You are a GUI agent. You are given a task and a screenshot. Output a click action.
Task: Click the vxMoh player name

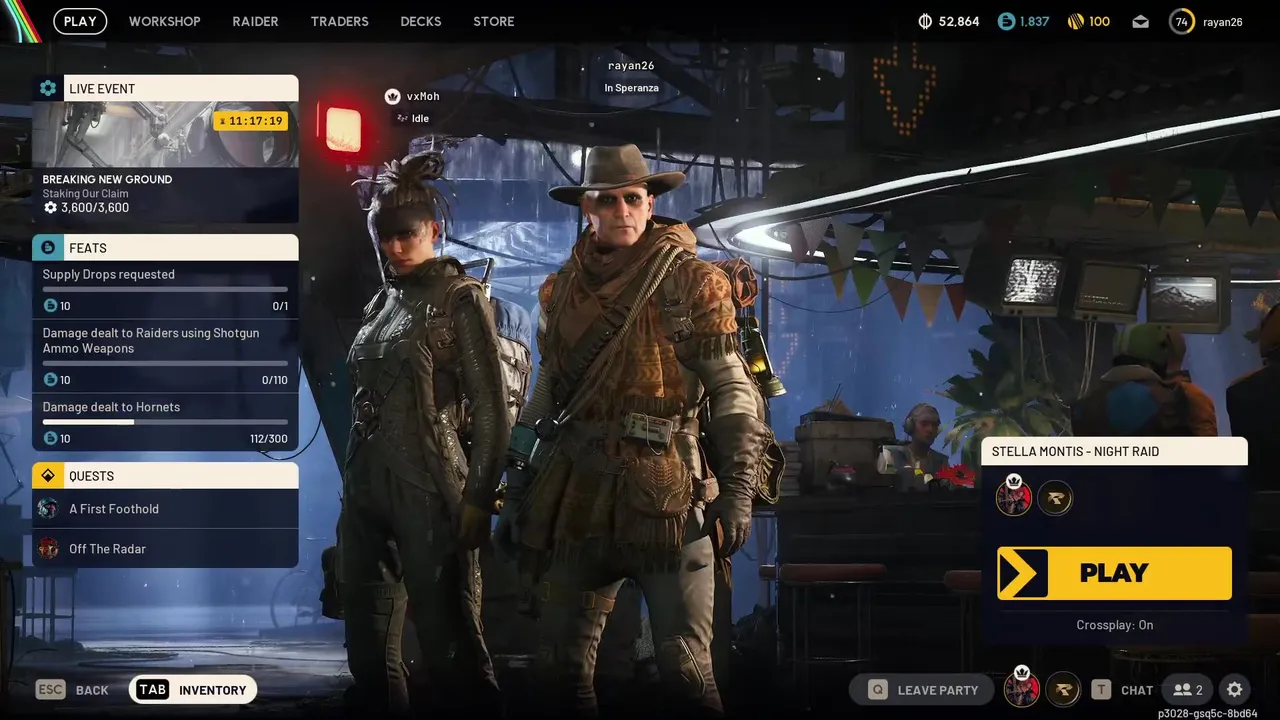[x=423, y=96]
